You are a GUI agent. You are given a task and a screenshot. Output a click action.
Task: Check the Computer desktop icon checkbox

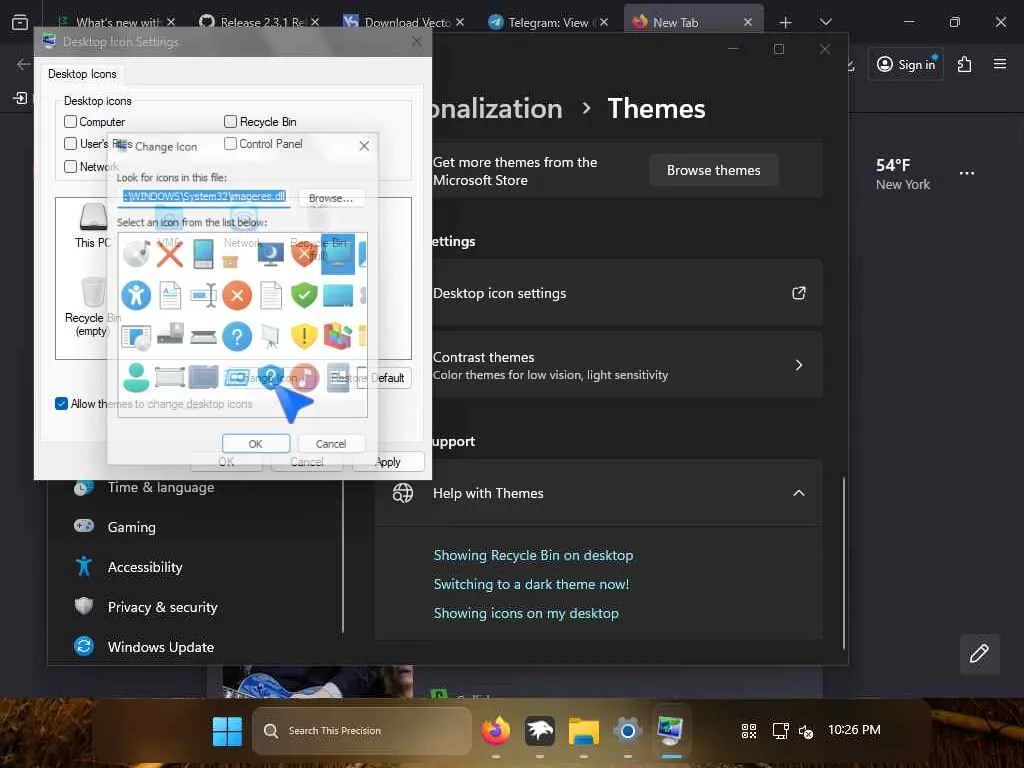tap(71, 121)
